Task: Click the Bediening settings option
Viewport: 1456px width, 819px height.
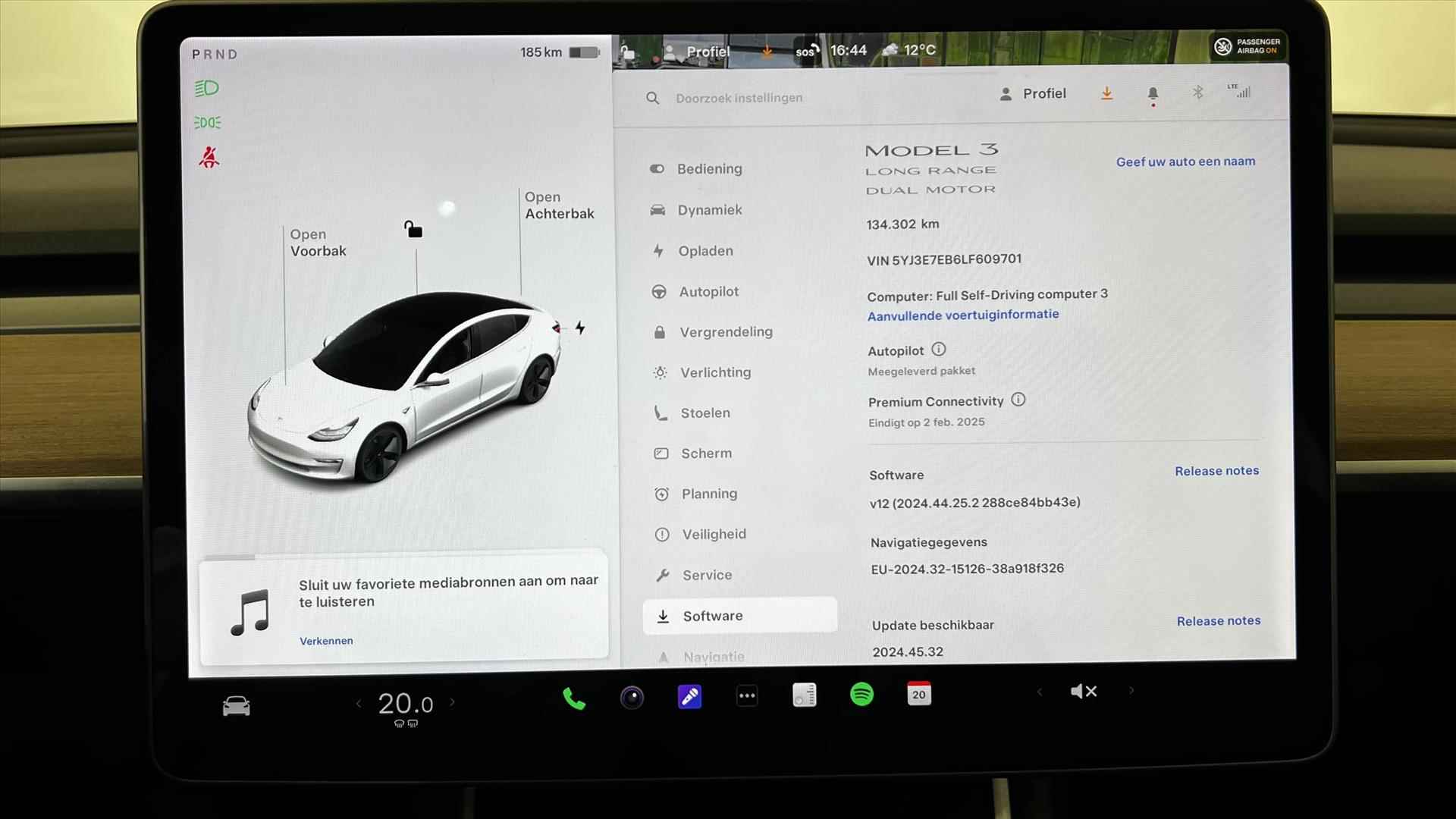Action: (x=709, y=168)
